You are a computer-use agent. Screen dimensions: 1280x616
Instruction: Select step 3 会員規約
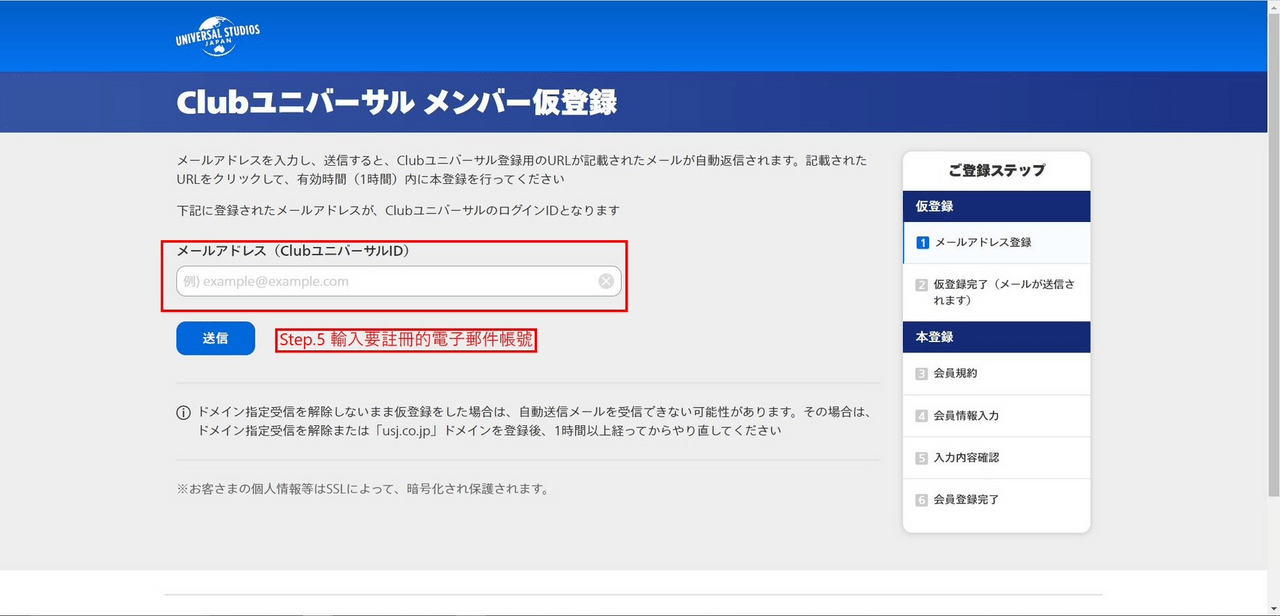[996, 373]
